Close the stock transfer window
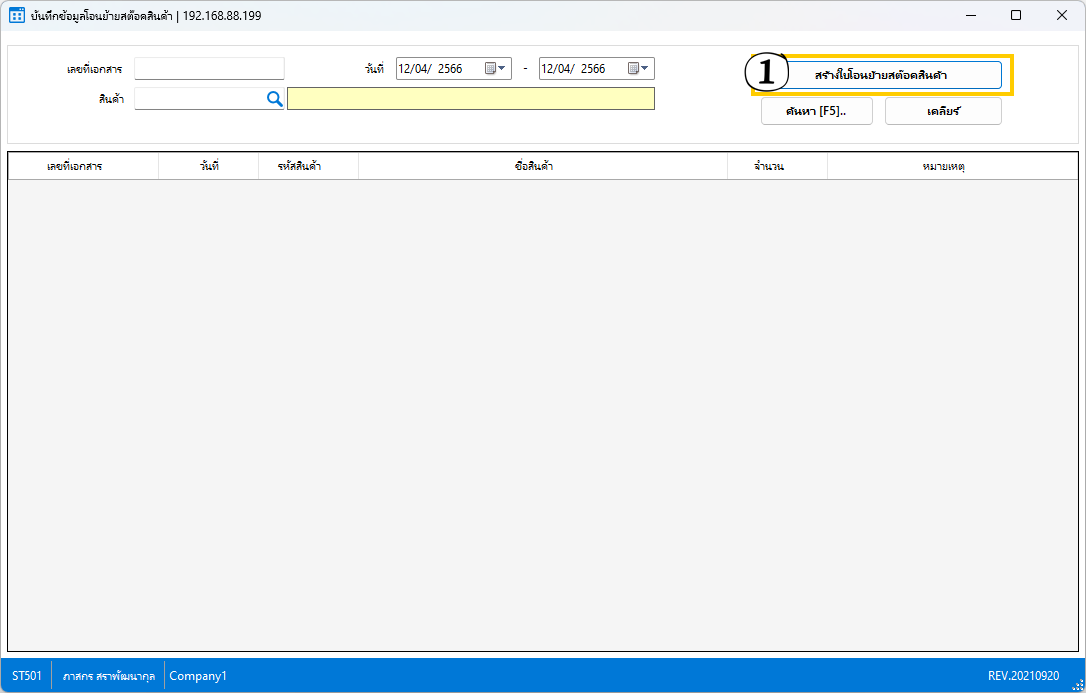The image size is (1086, 693). tap(1062, 15)
